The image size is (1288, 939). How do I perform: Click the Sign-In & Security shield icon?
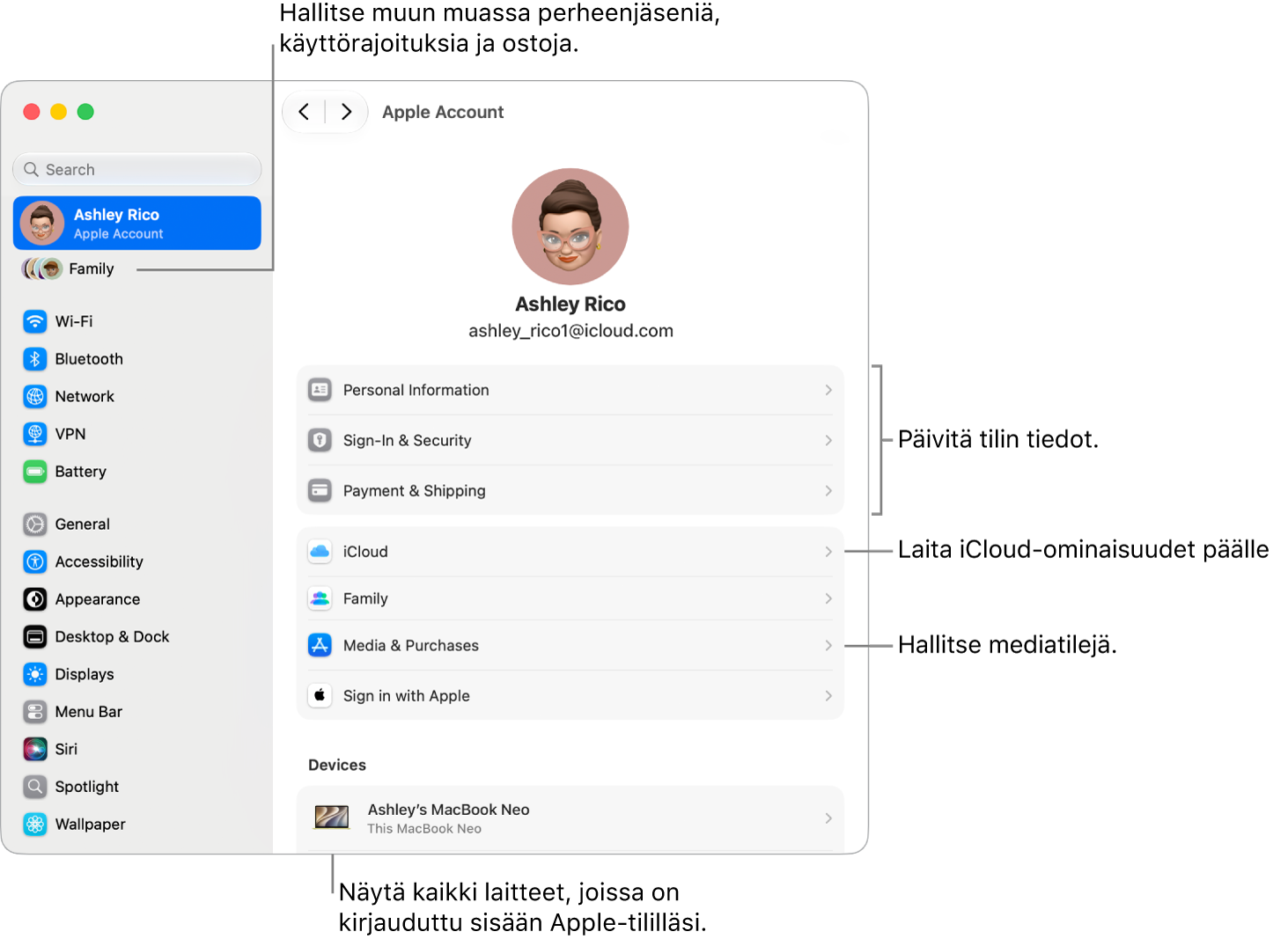(320, 440)
